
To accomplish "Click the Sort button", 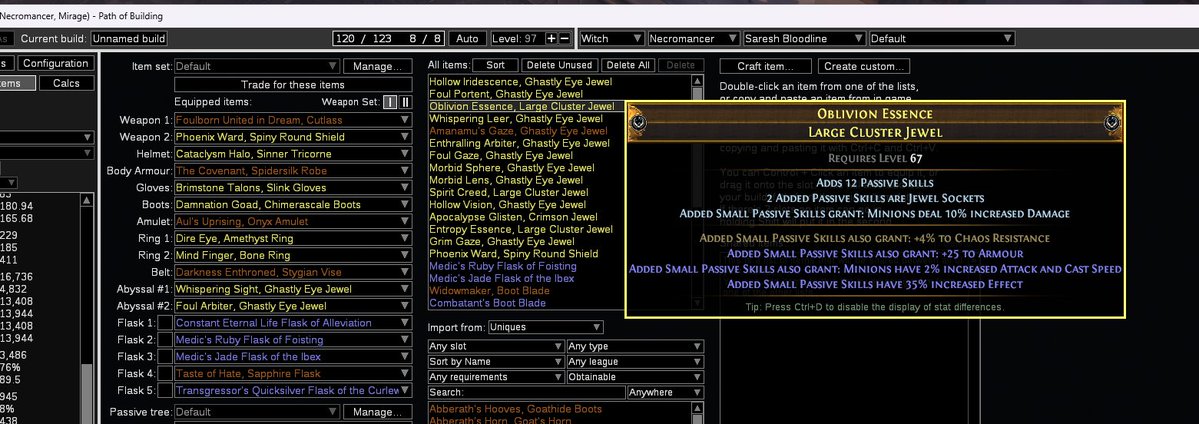I will tap(496, 65).
